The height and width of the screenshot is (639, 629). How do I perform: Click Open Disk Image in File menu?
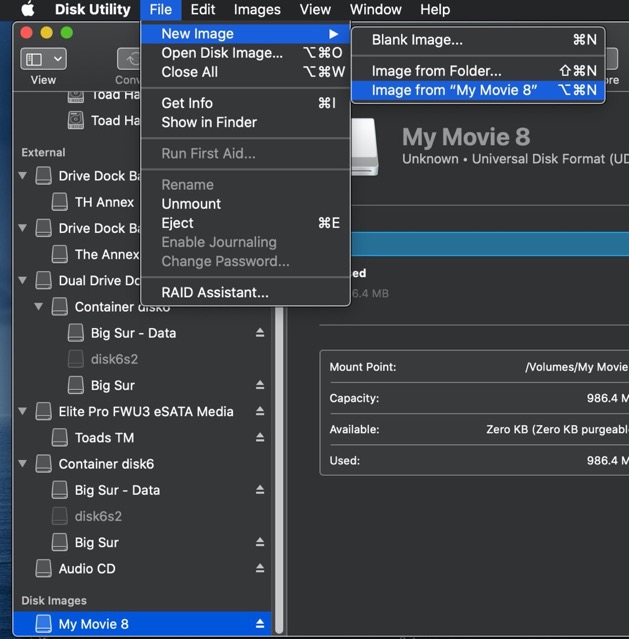click(221, 53)
